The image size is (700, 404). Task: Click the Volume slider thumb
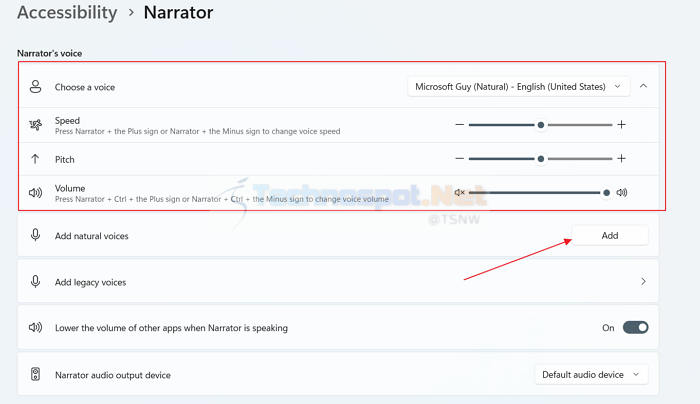606,192
